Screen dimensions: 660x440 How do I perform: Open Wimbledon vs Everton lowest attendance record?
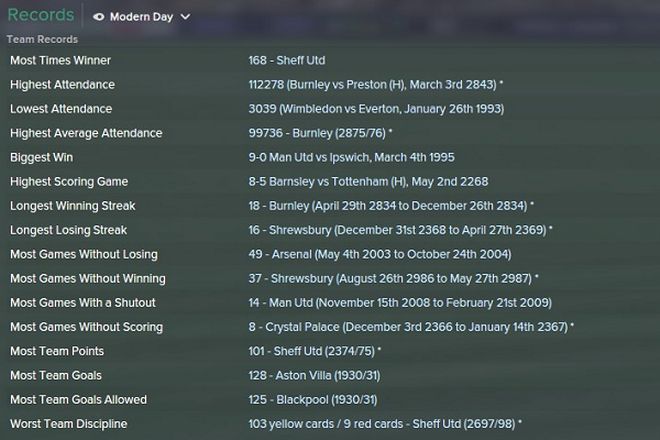pyautogui.click(x=376, y=109)
